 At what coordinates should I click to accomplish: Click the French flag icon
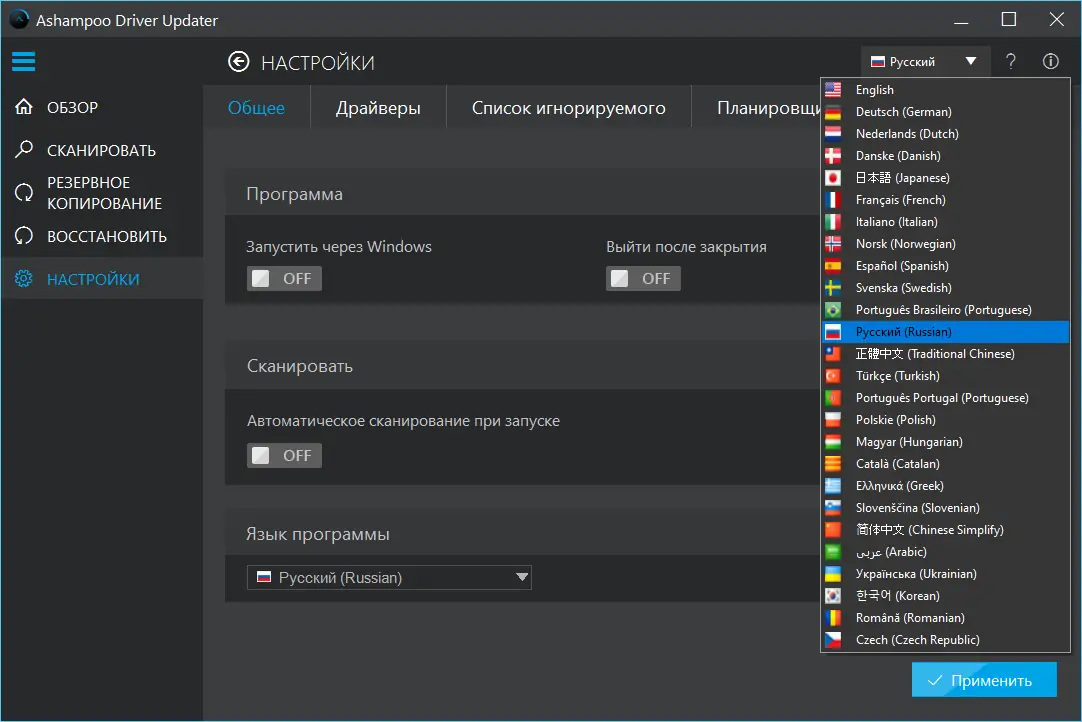click(x=833, y=200)
